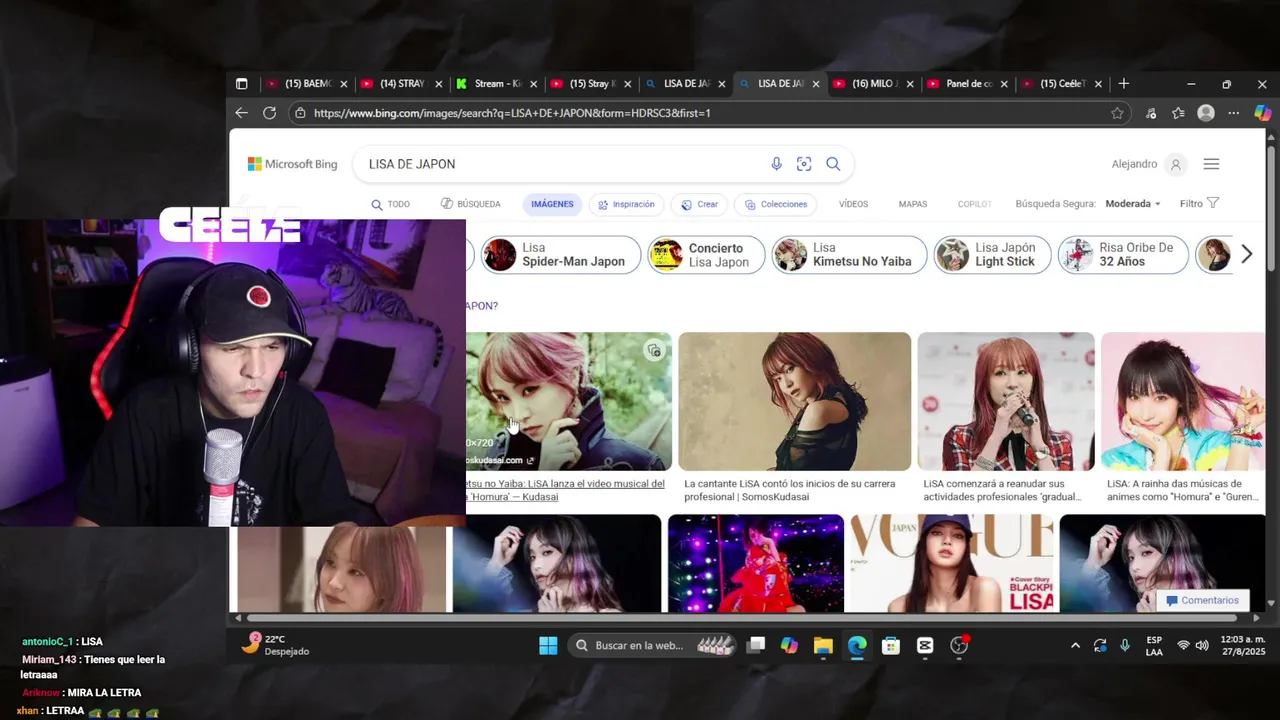The image size is (1280, 720).
Task: View site information lock icon
Action: pyautogui.click(x=299, y=113)
